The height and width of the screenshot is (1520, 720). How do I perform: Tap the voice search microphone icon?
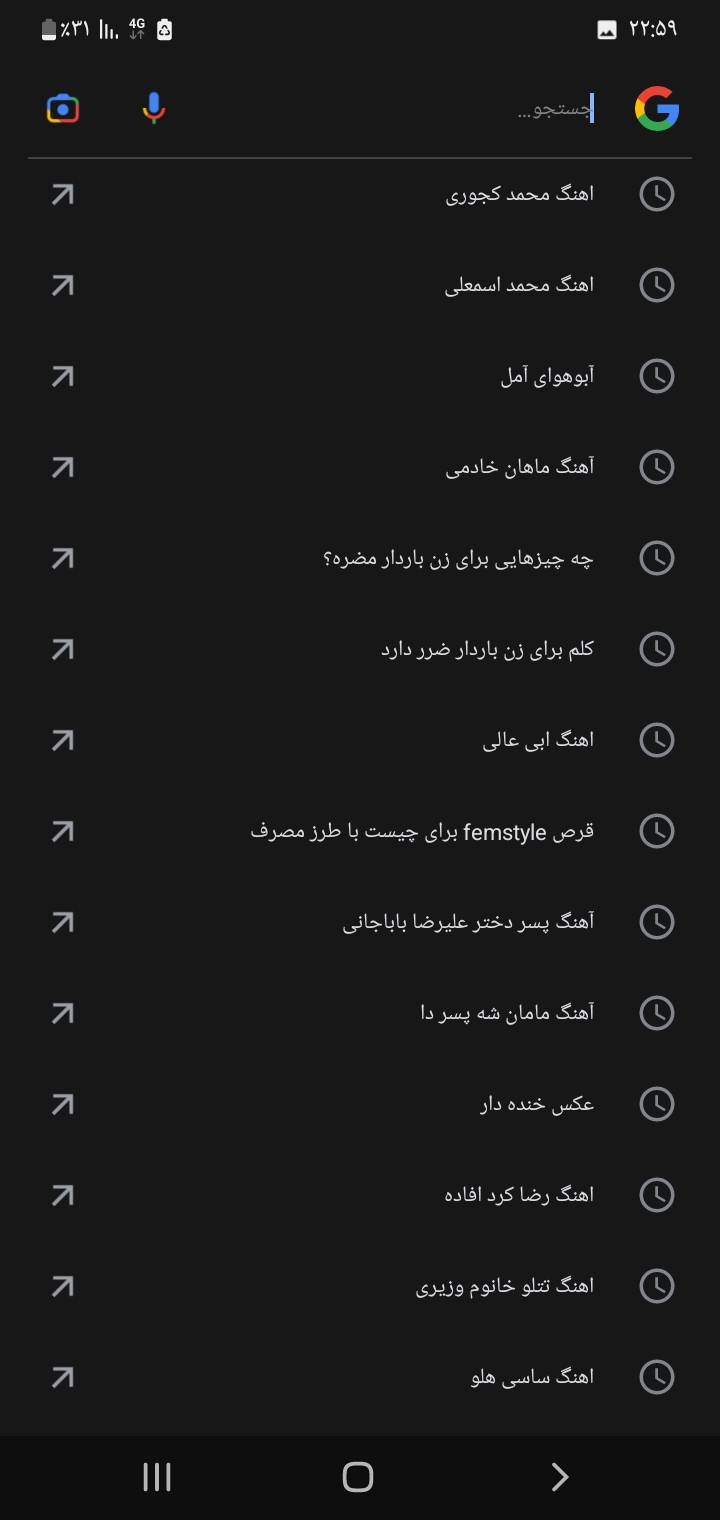[153, 108]
